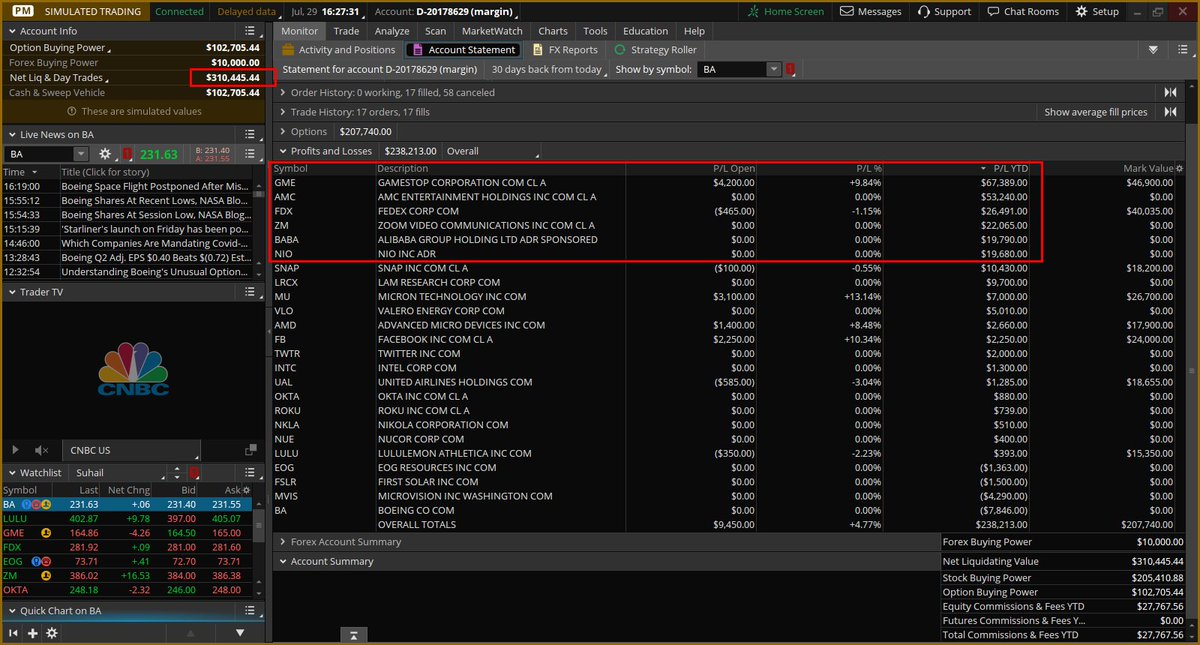Click Show average fill prices button
This screenshot has width=1200, height=645.
click(1096, 112)
